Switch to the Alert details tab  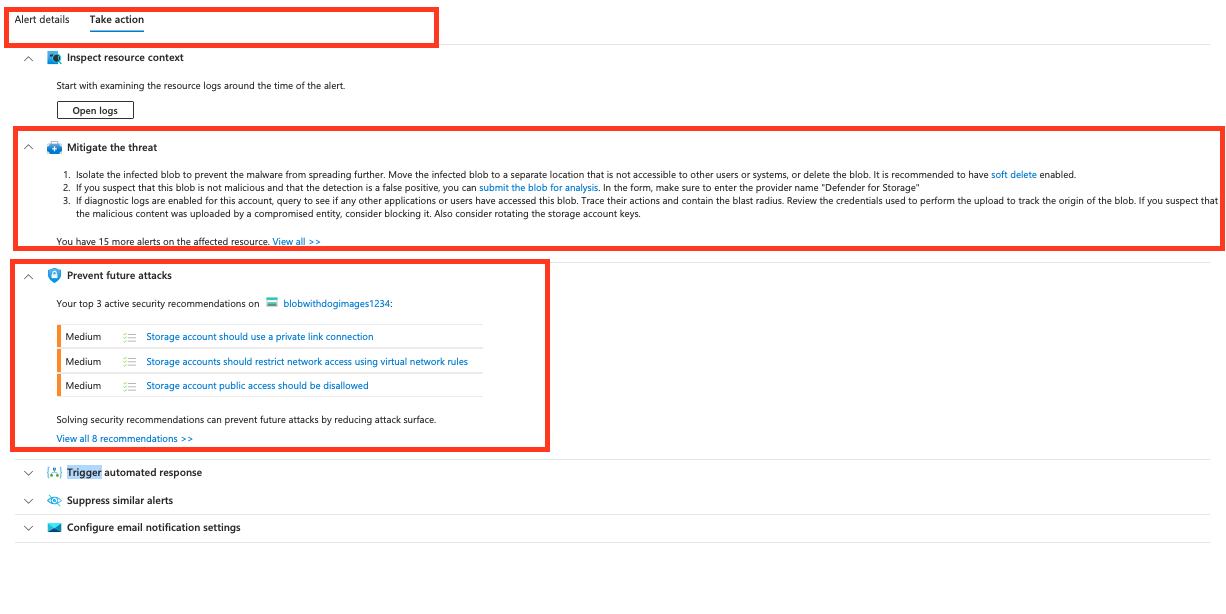[x=42, y=18]
